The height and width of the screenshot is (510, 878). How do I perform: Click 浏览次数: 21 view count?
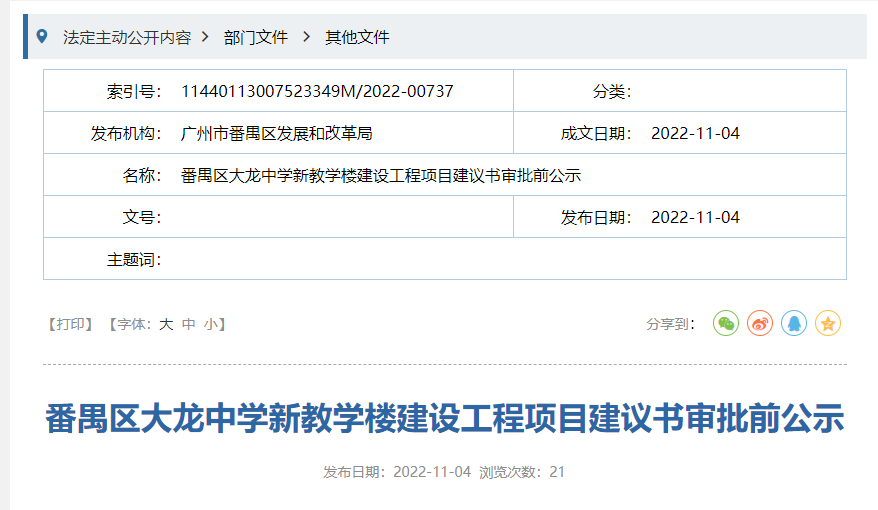point(522,472)
